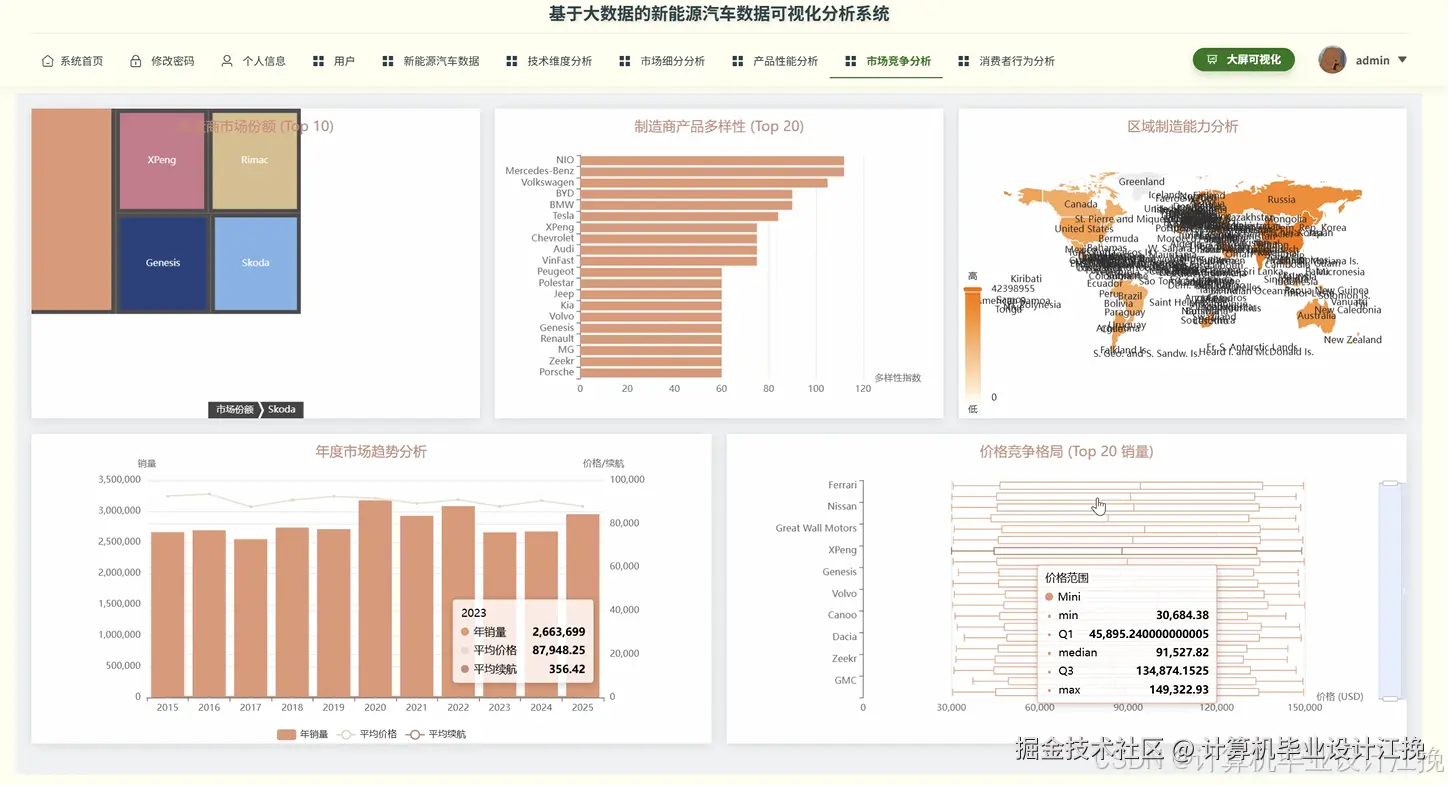
Task: Click the grid icon beside 产品性能分析
Action: (x=738, y=61)
